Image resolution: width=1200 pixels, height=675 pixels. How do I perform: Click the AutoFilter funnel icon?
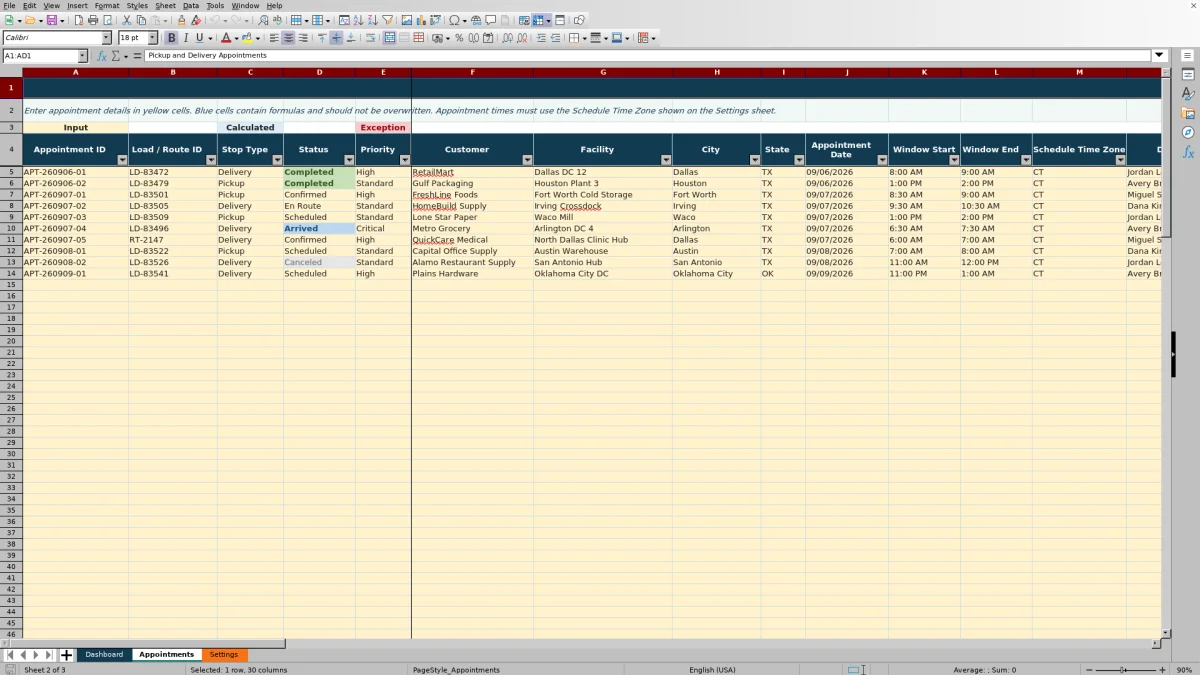tap(388, 20)
